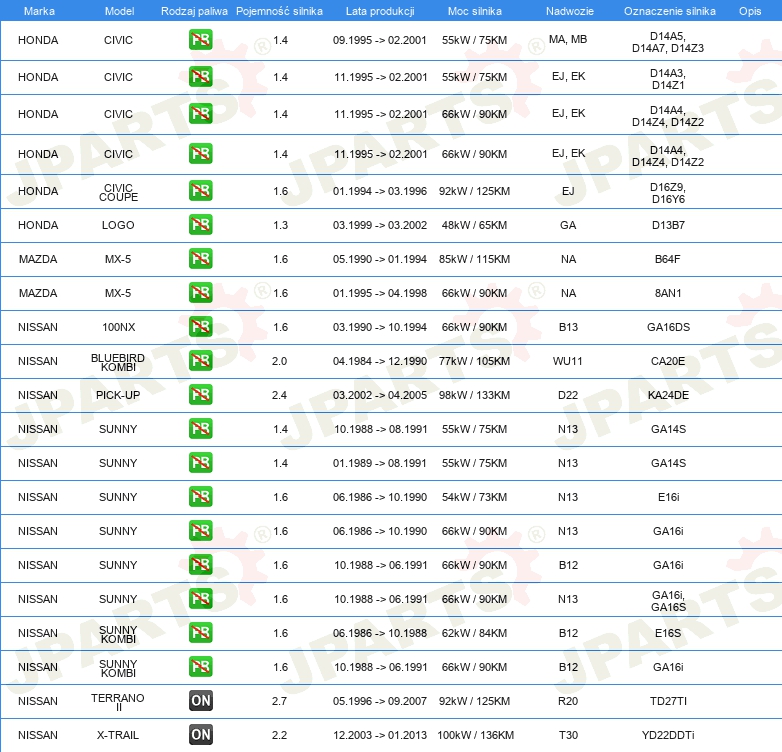Click petrol icon for Sunny Kombi E16S row

200,633
